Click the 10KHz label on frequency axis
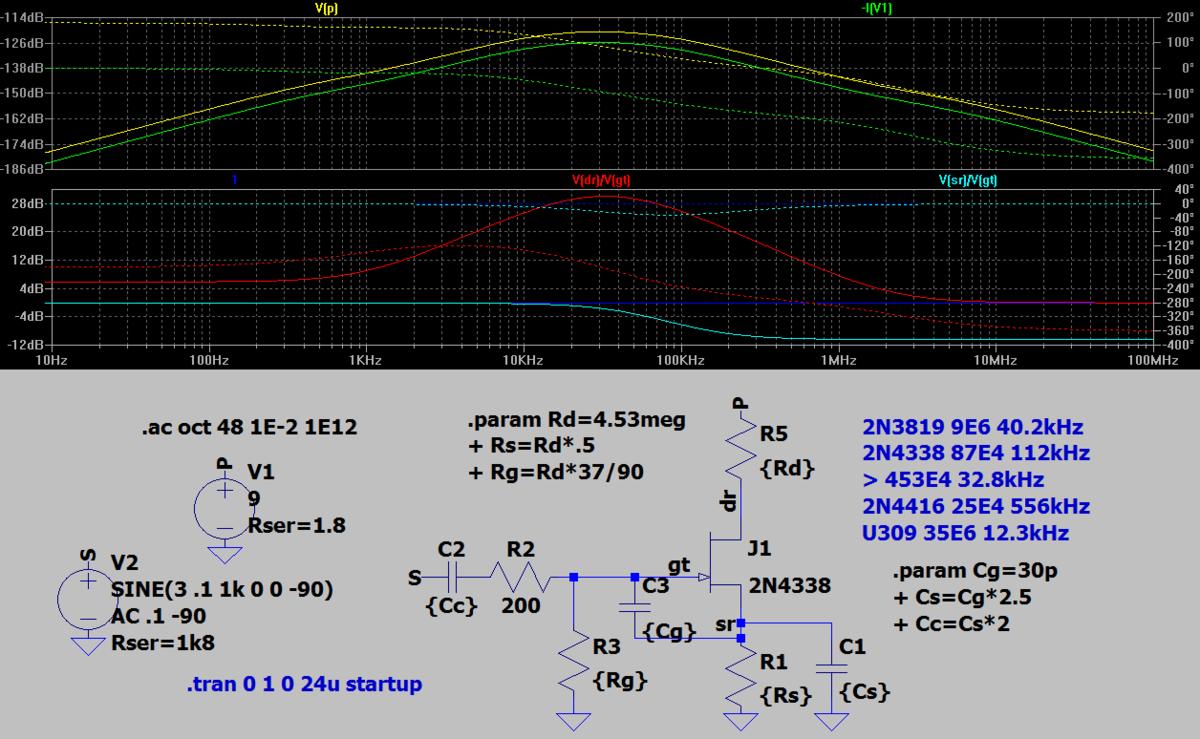The height and width of the screenshot is (739, 1200). click(x=522, y=358)
